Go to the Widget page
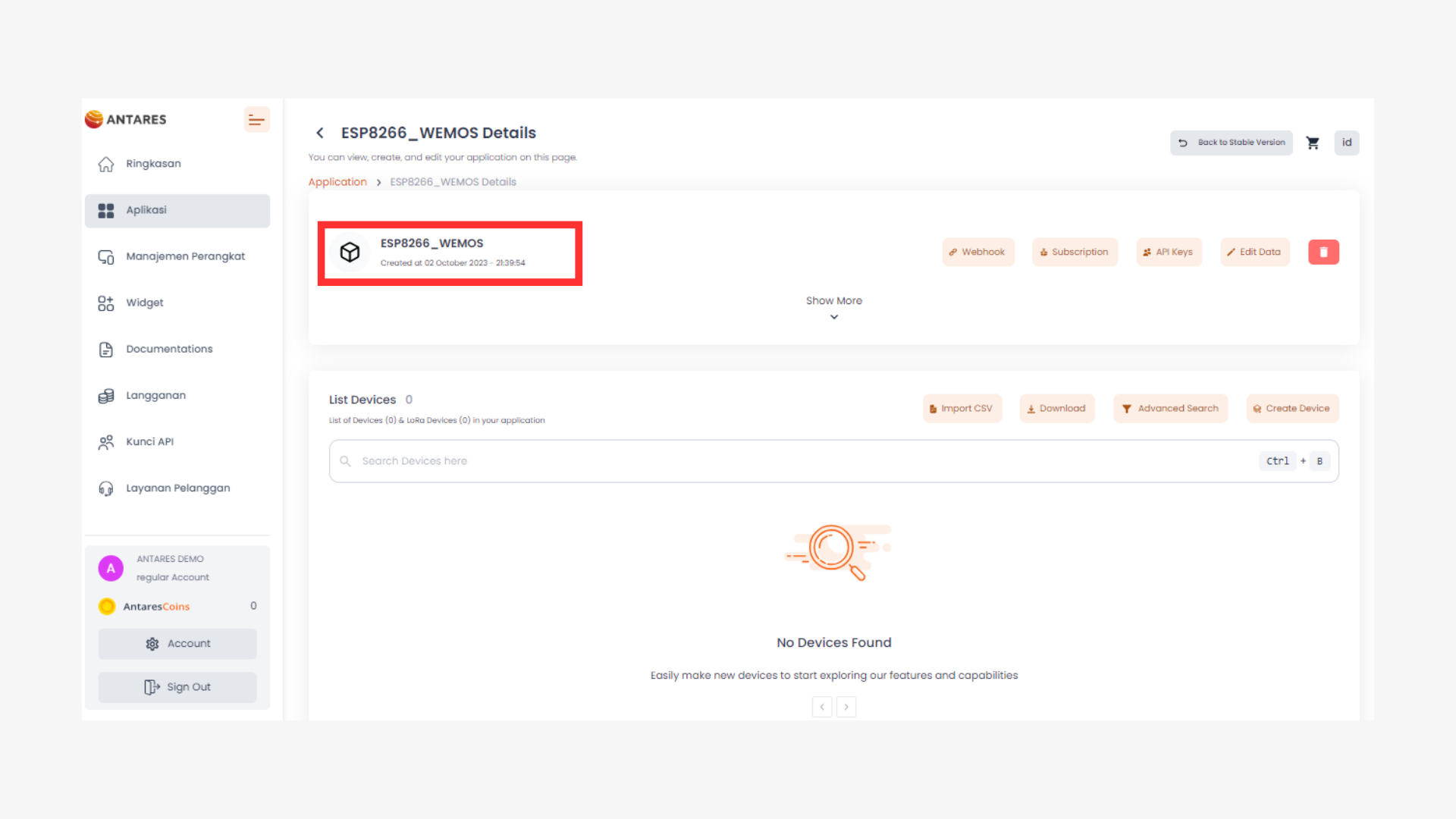 click(177, 303)
